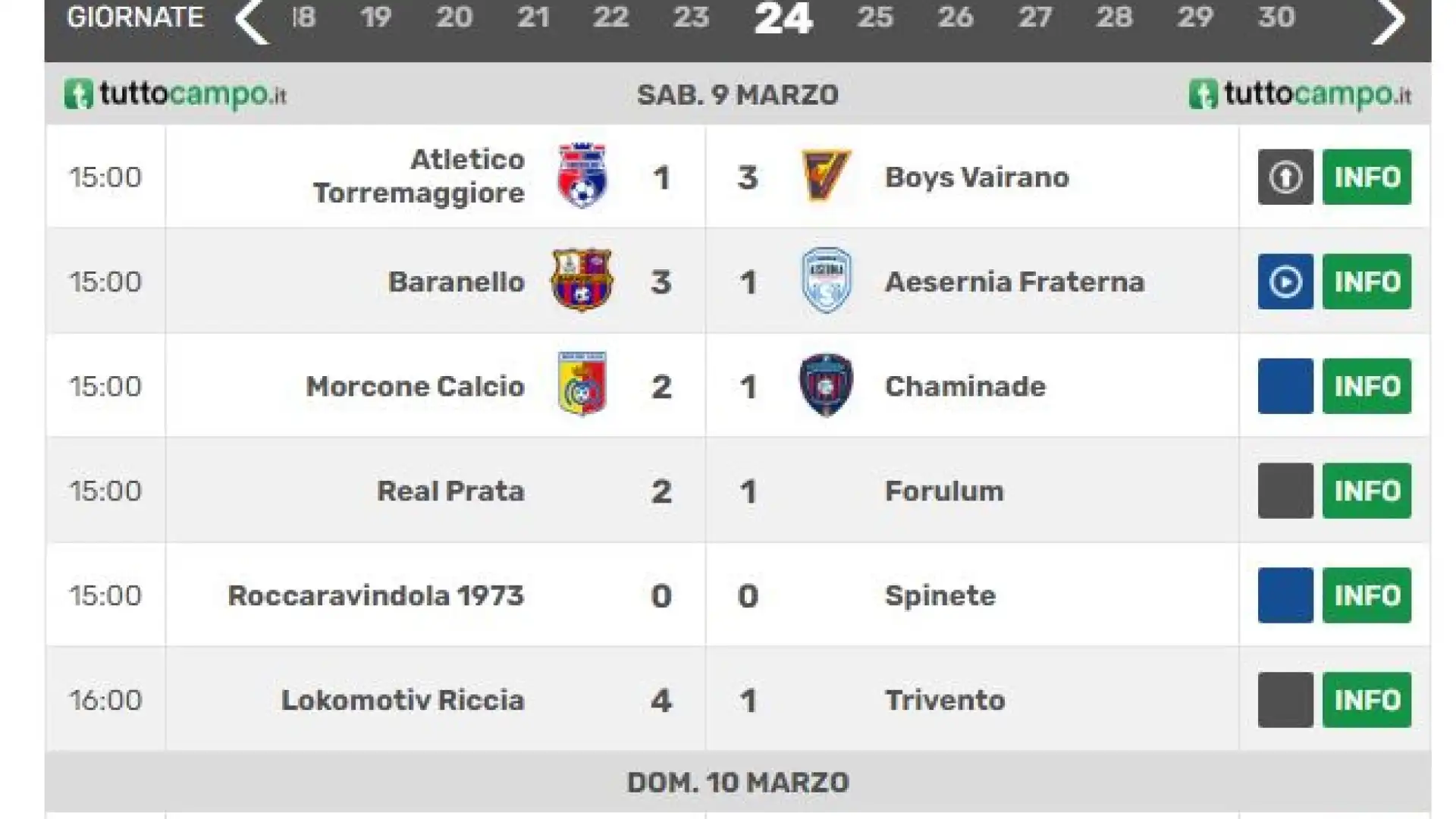Select giornata 19 tab
This screenshot has height=819, width=1456.
[375, 17]
